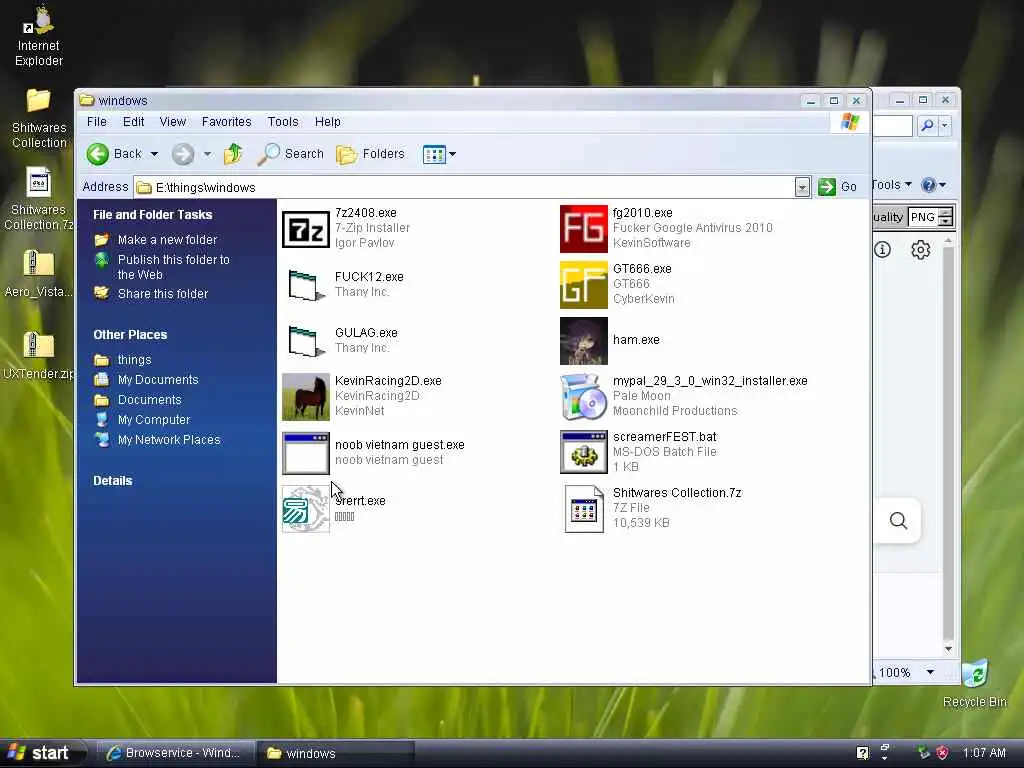Click the windows taskbar button

coord(336,753)
